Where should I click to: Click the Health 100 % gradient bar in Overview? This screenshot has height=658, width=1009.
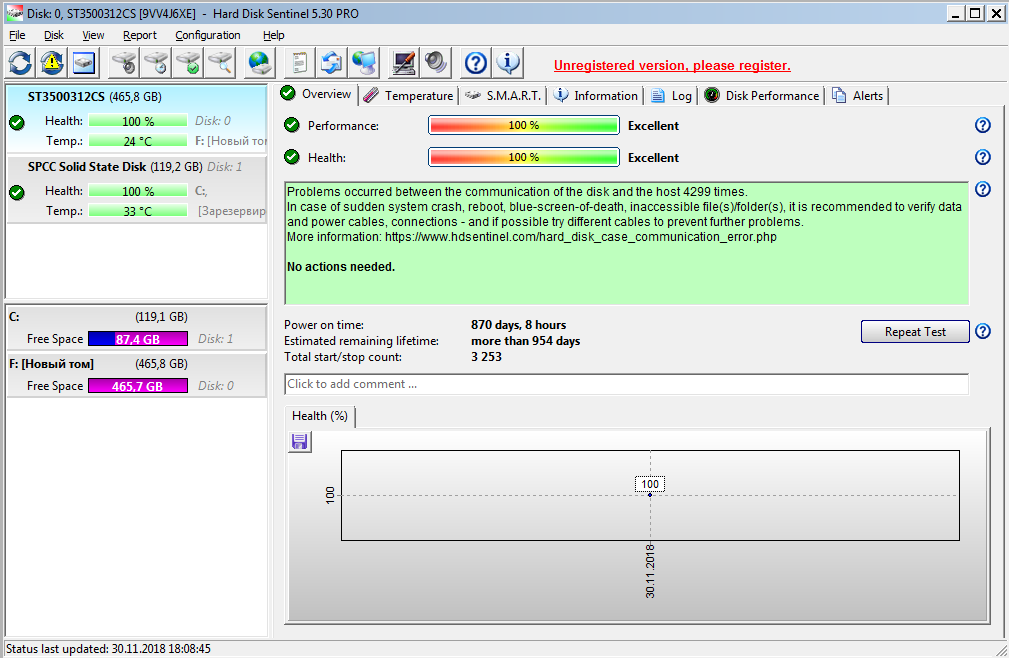coord(524,157)
